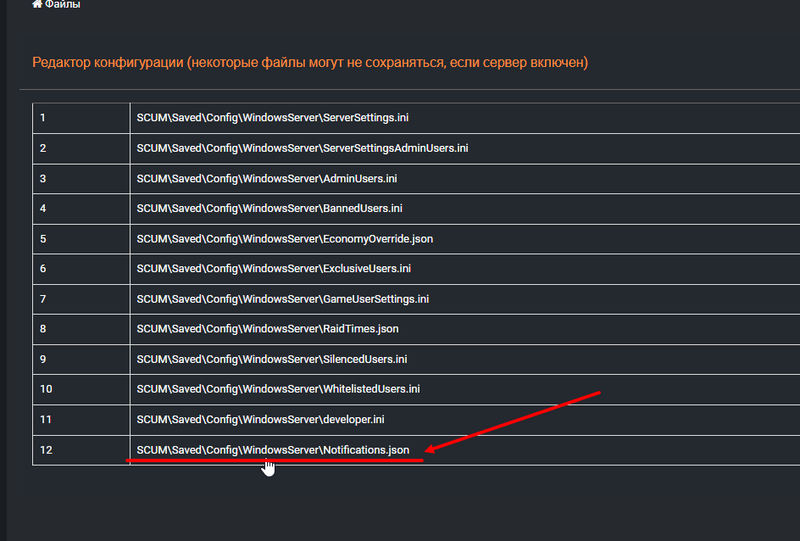Click the row number 8 cell

point(80,329)
